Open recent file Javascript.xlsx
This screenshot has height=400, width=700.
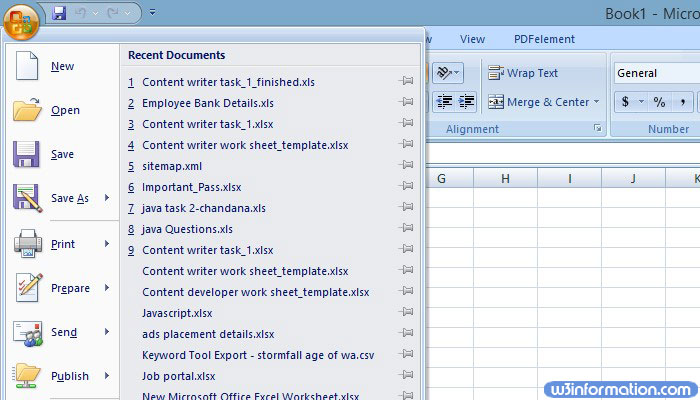tap(177, 313)
